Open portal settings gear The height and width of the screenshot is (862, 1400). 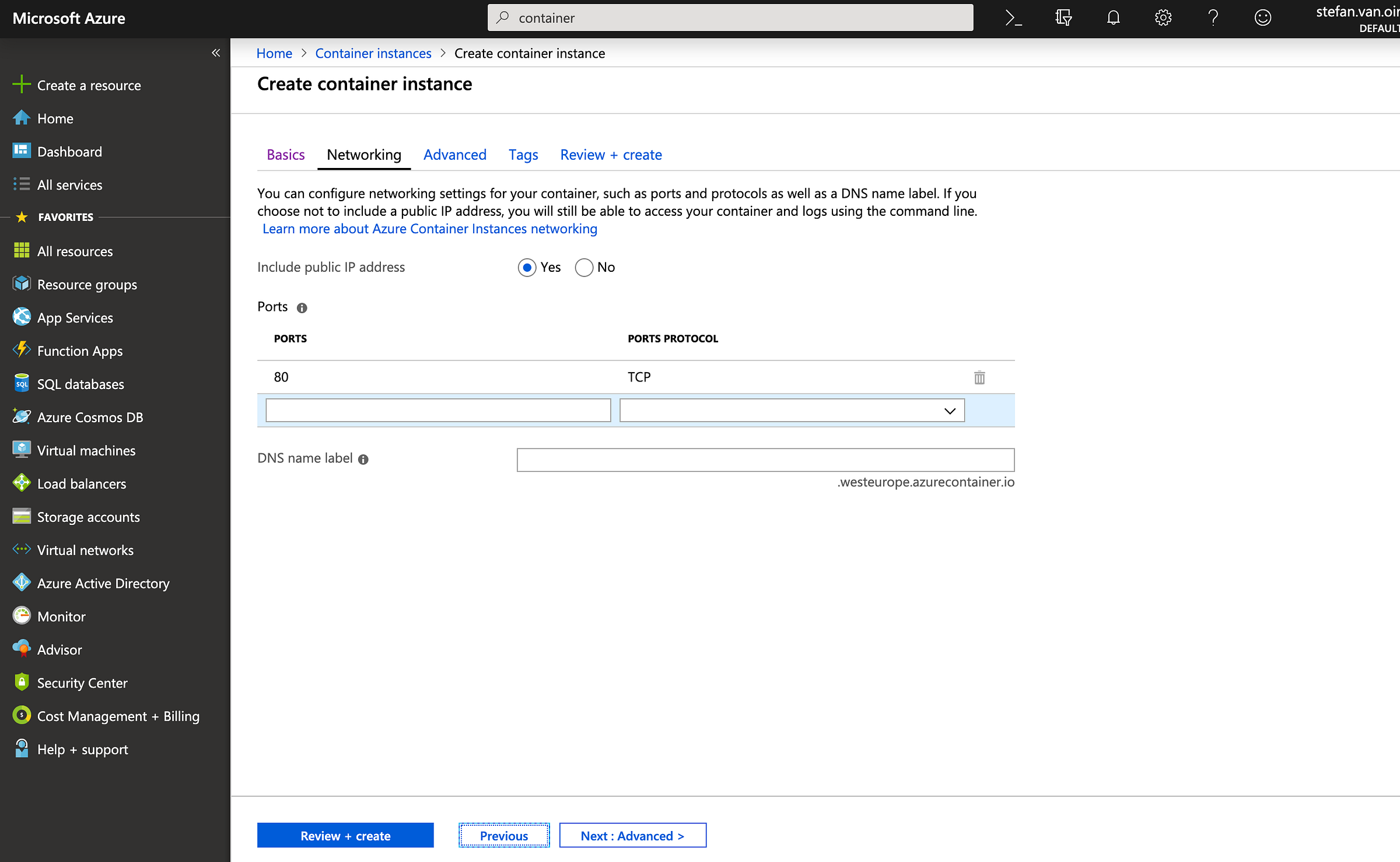[1163, 18]
